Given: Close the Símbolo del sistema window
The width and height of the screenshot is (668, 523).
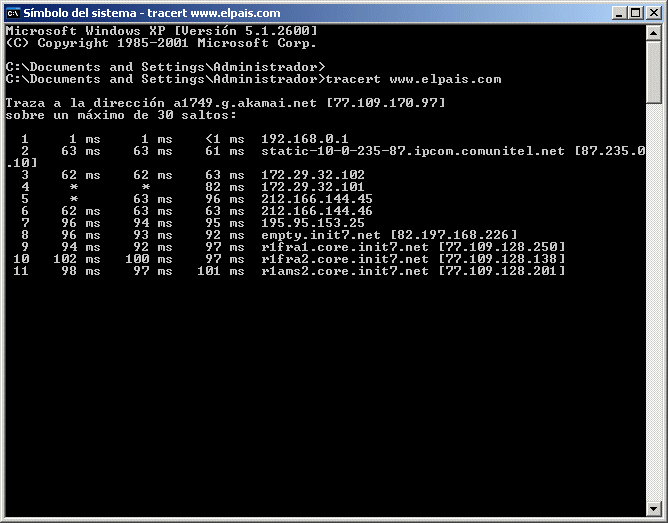Looking at the screenshot, I should click(651, 12).
